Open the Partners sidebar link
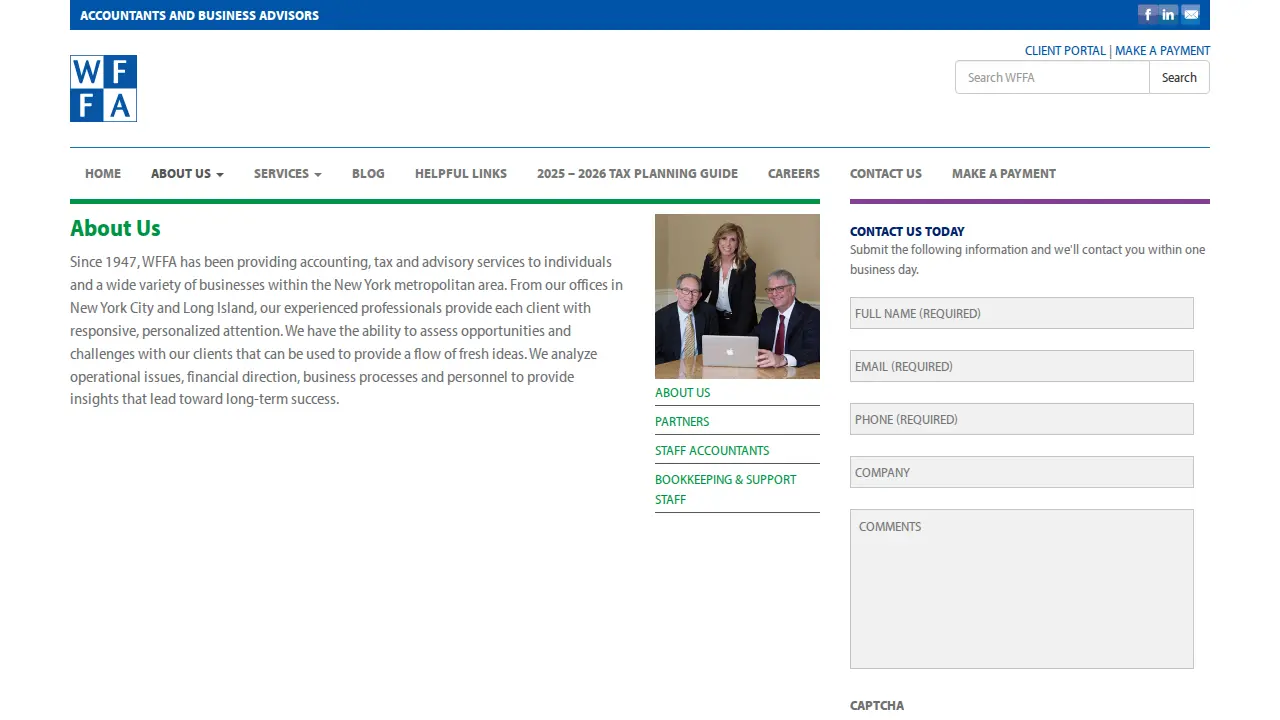Screen dimensions: 1280x720 tap(682, 422)
